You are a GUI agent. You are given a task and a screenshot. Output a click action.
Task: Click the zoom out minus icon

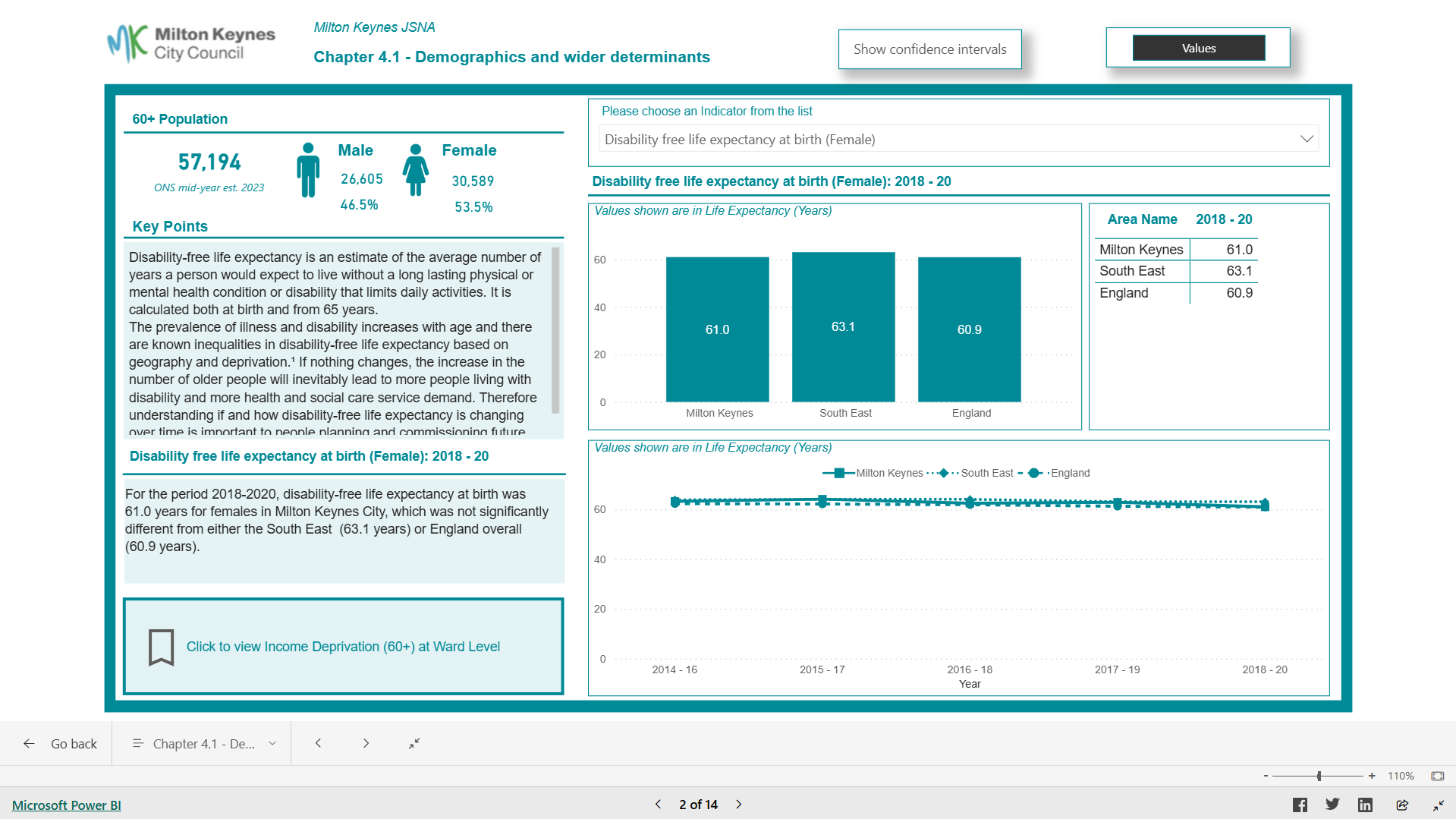click(1266, 776)
